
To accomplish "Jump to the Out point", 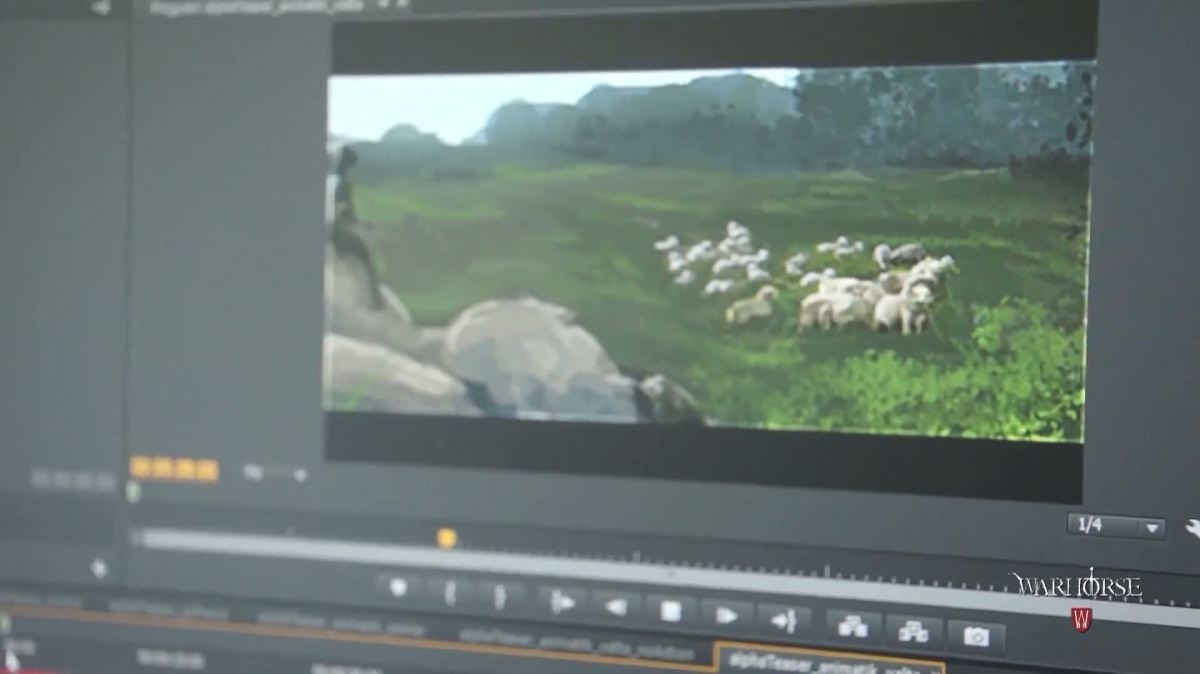I will coord(784,620).
